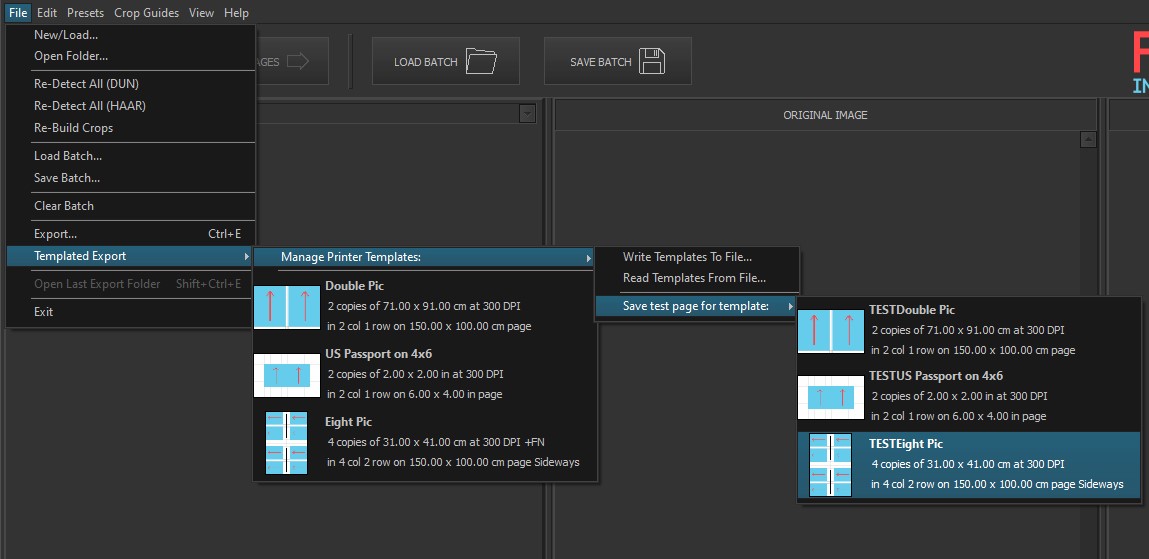Choose the TESTEight Pic test page icon
1149x559 pixels.
tap(830, 465)
